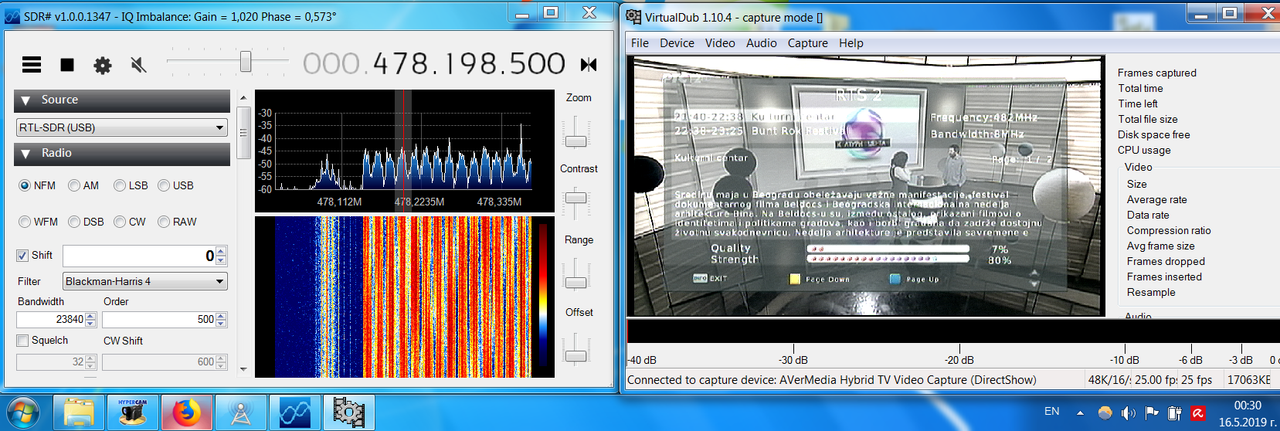The width and height of the screenshot is (1280, 431).
Task: Open the Blackman-Harris 4 filter dropdown
Action: coord(145,282)
